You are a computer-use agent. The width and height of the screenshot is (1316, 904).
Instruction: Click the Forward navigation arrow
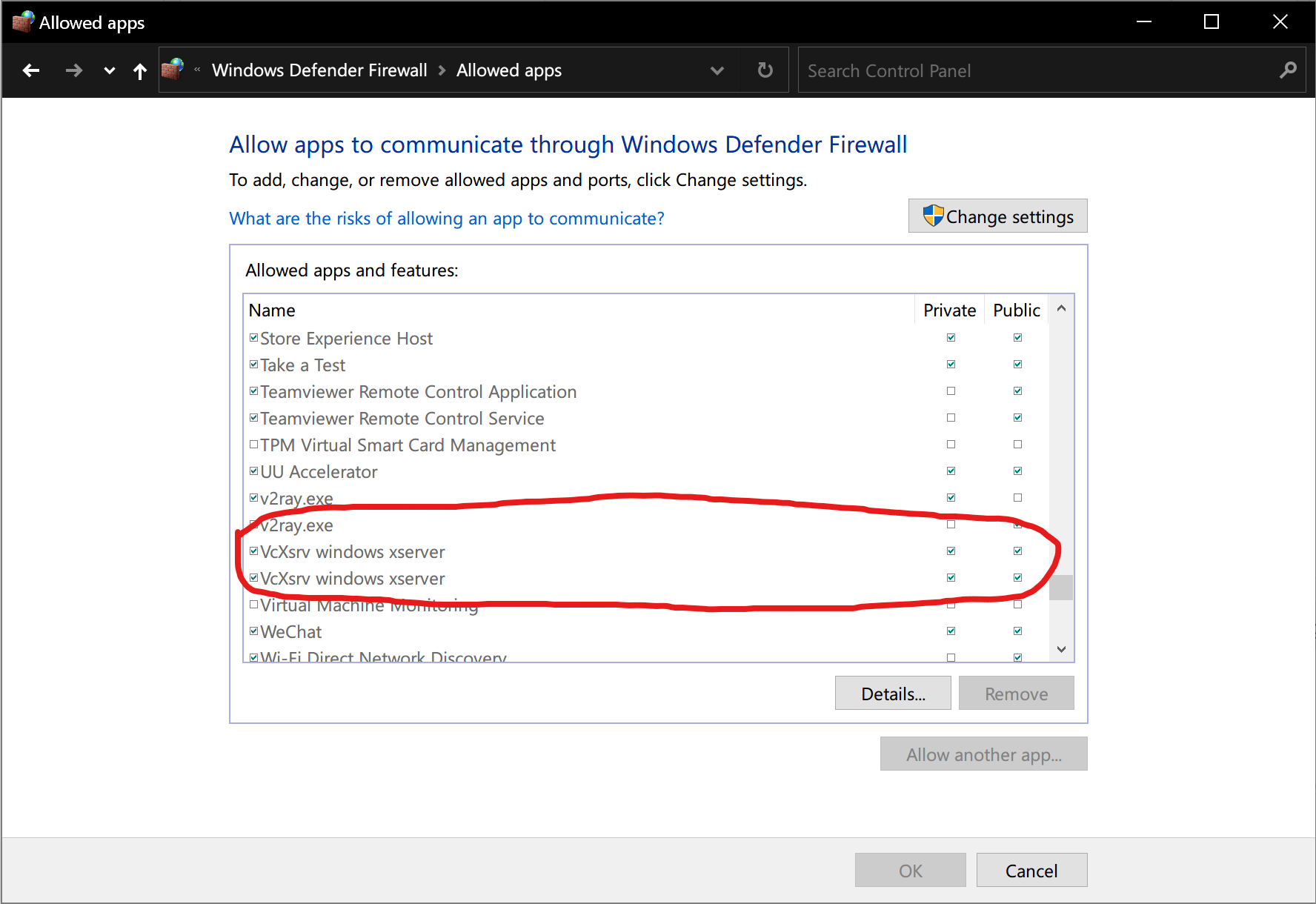click(x=73, y=70)
